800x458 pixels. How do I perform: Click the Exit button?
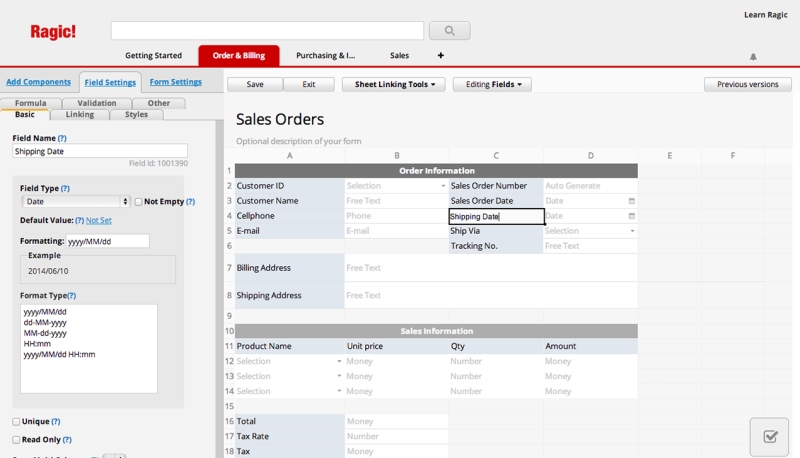pos(309,84)
